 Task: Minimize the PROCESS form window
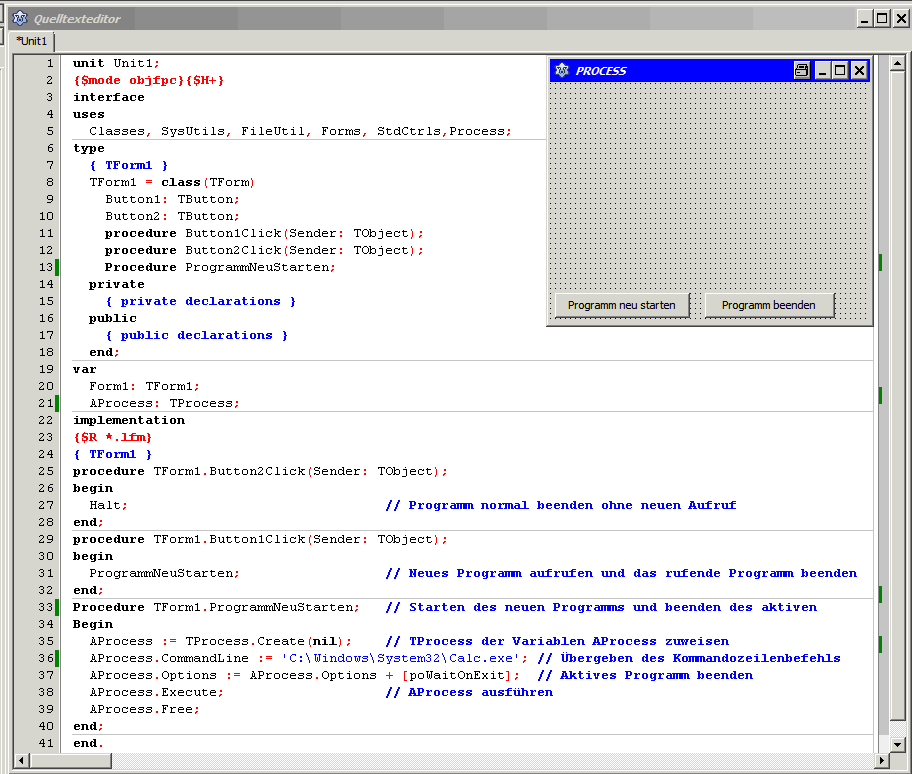pos(822,70)
